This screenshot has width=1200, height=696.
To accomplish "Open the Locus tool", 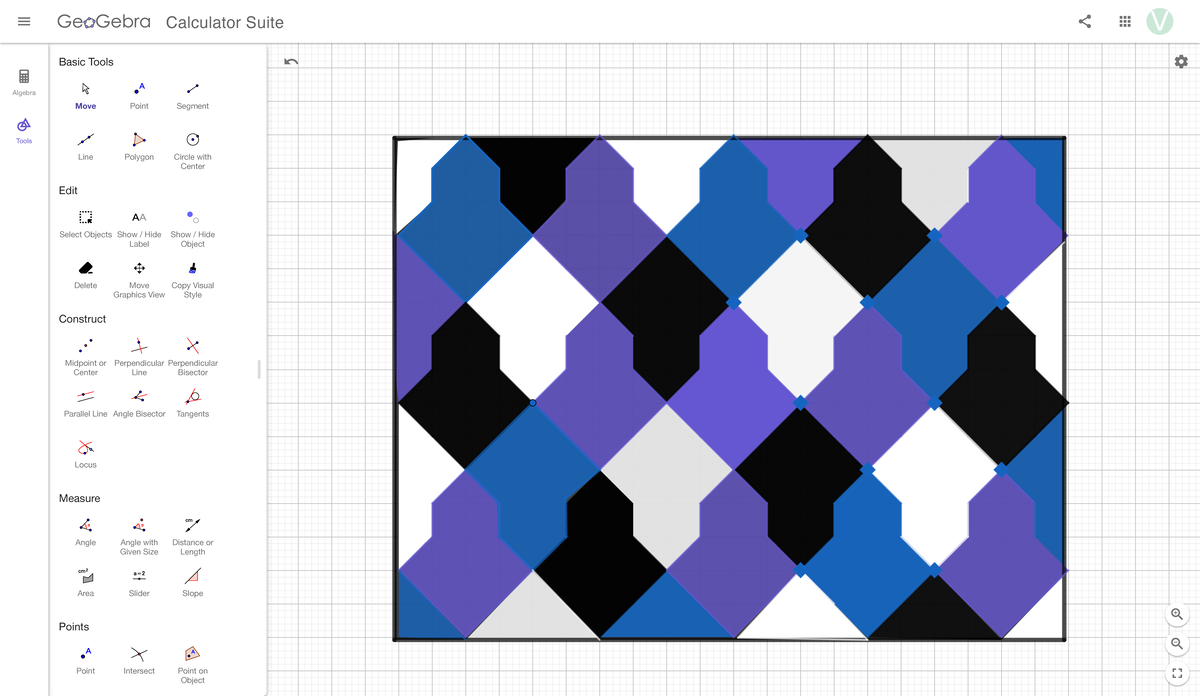I will (x=85, y=450).
